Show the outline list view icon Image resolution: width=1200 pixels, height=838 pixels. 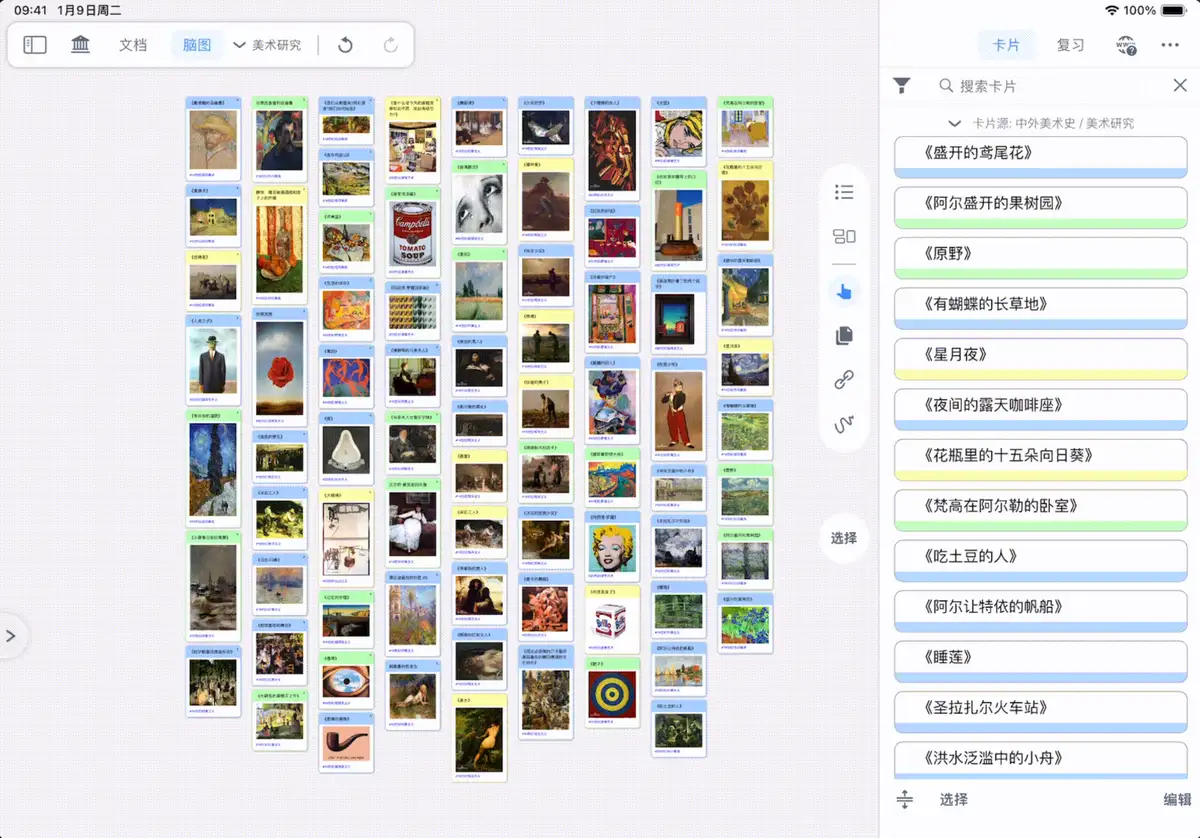[x=844, y=192]
